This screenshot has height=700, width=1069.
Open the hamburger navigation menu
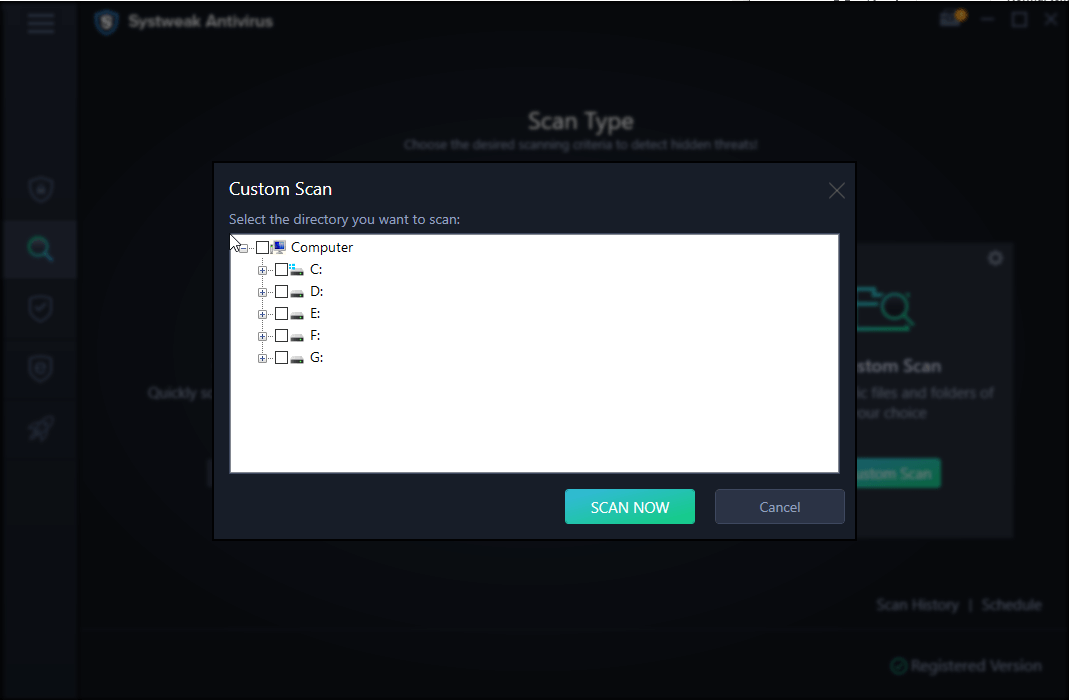40,23
